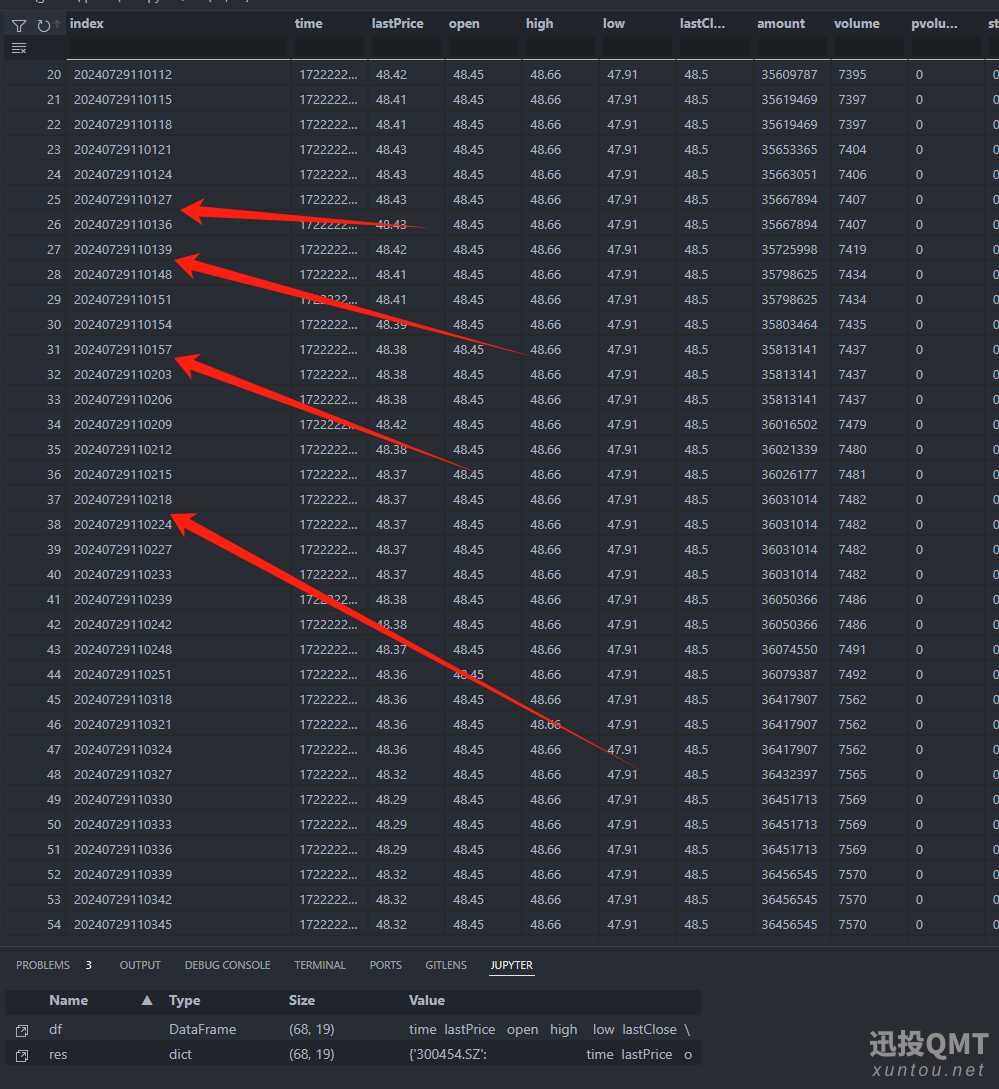Select the df variable name
The height and width of the screenshot is (1089, 999).
56,1029
